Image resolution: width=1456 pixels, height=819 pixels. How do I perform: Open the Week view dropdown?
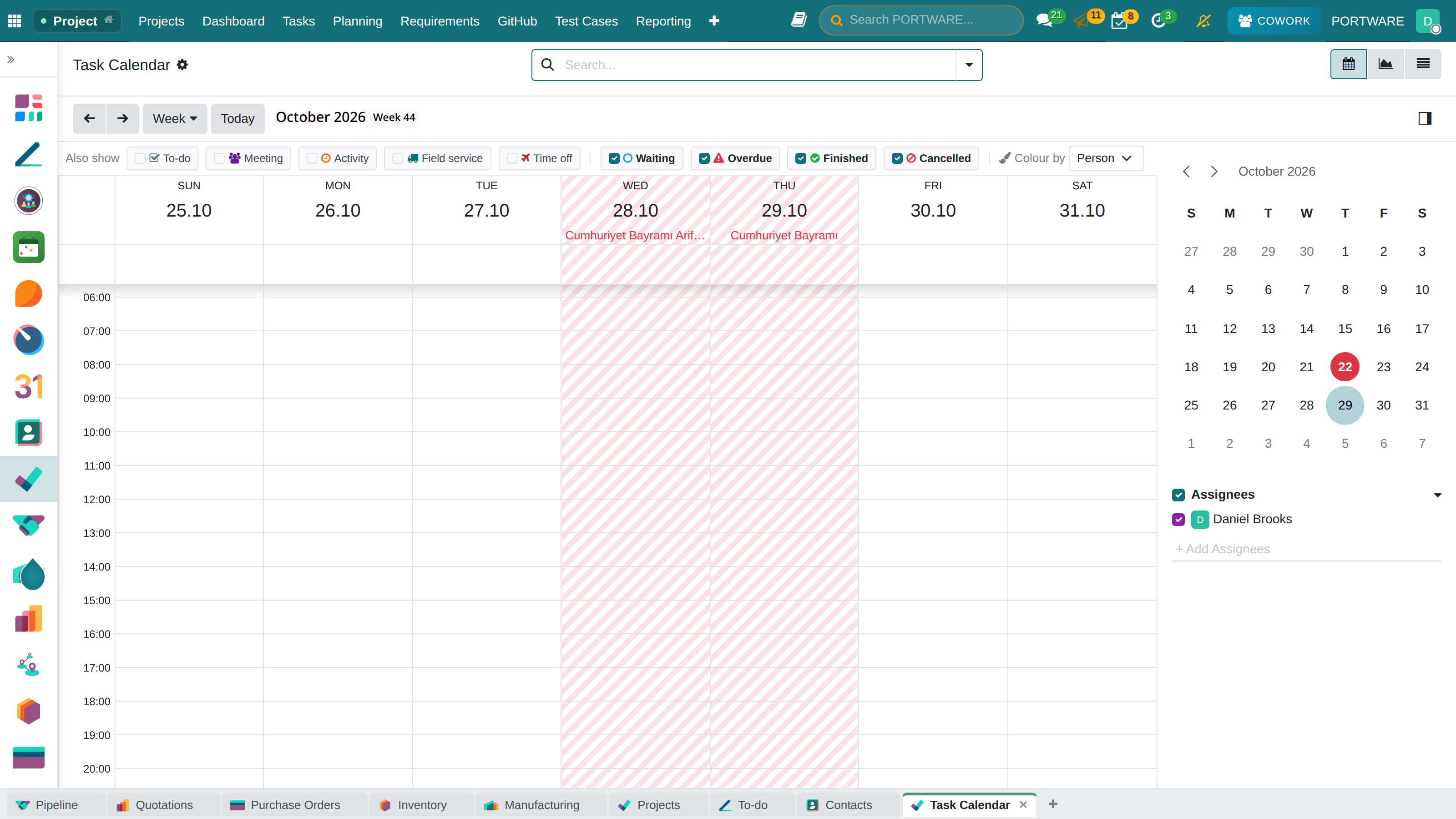tap(175, 118)
